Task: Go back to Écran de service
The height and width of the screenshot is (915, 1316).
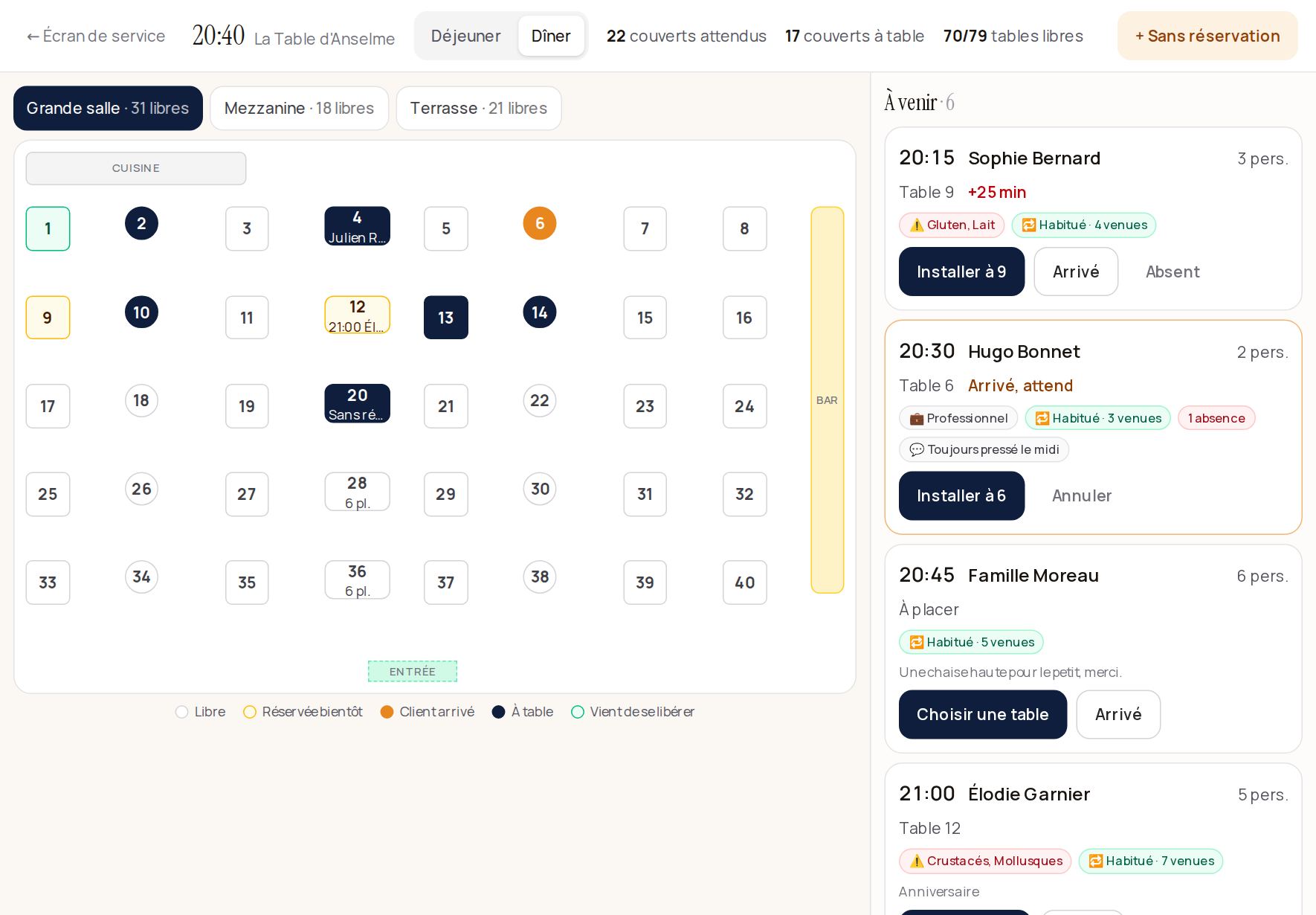Action: click(96, 36)
